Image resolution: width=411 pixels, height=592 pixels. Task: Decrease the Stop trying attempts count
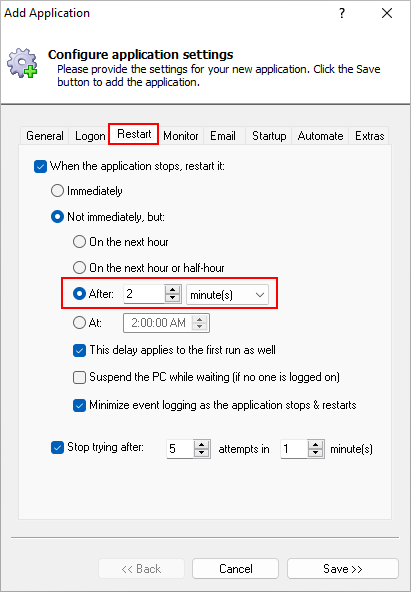202,453
